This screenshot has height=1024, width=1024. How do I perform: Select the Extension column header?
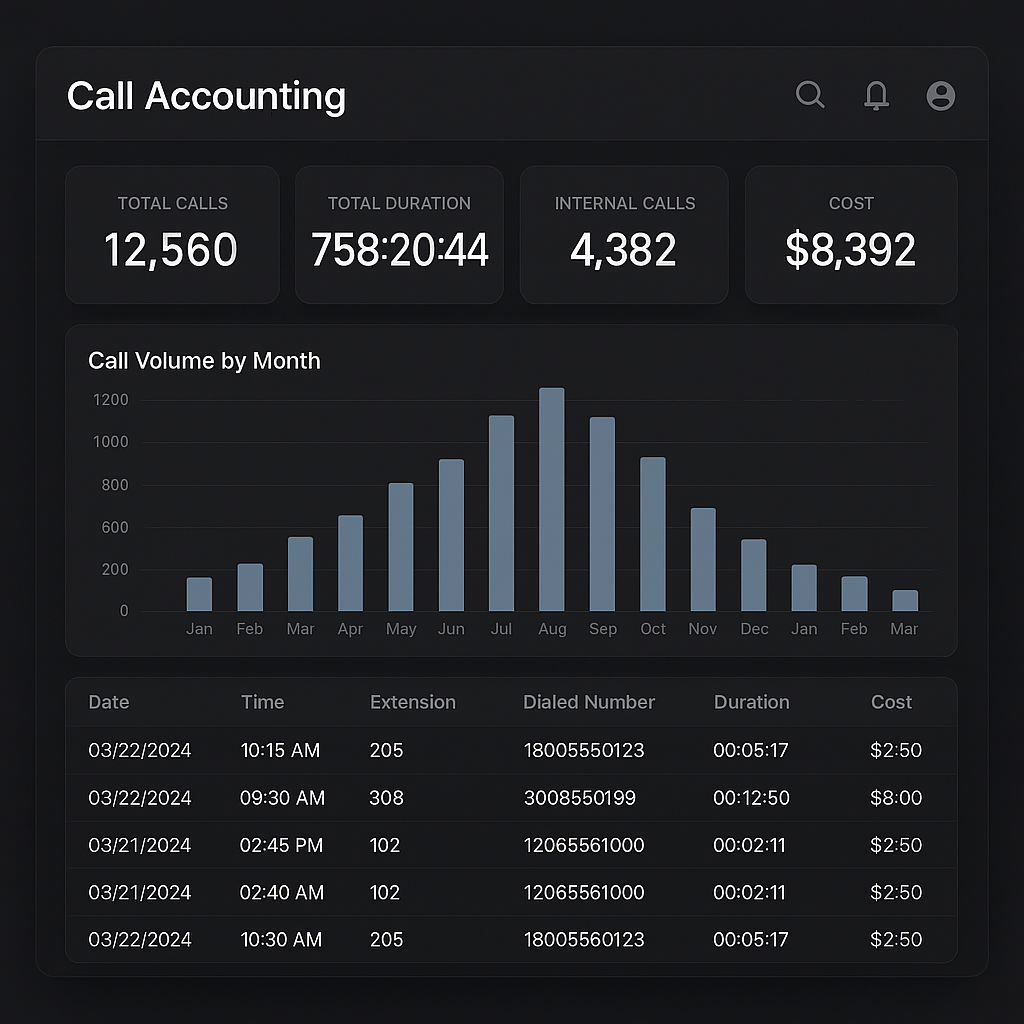[413, 702]
